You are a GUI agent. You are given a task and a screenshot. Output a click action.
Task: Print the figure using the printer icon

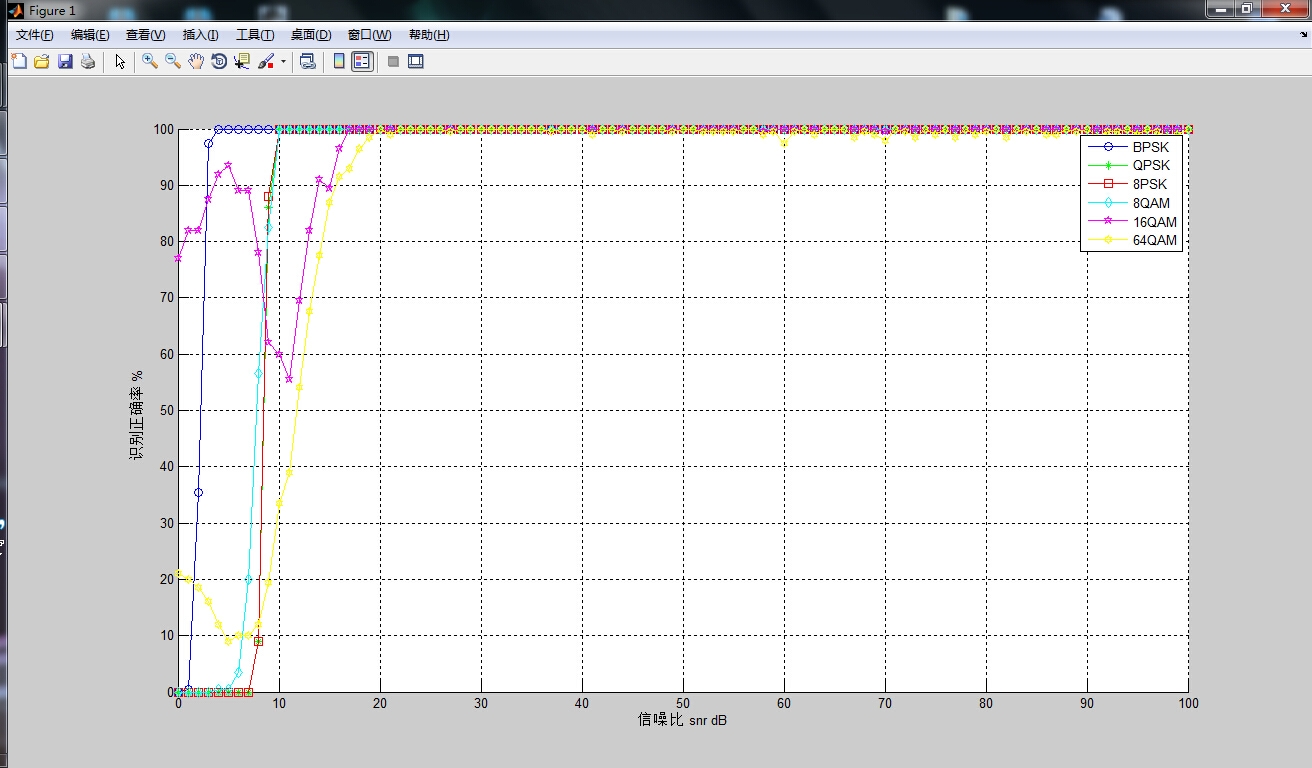88,61
